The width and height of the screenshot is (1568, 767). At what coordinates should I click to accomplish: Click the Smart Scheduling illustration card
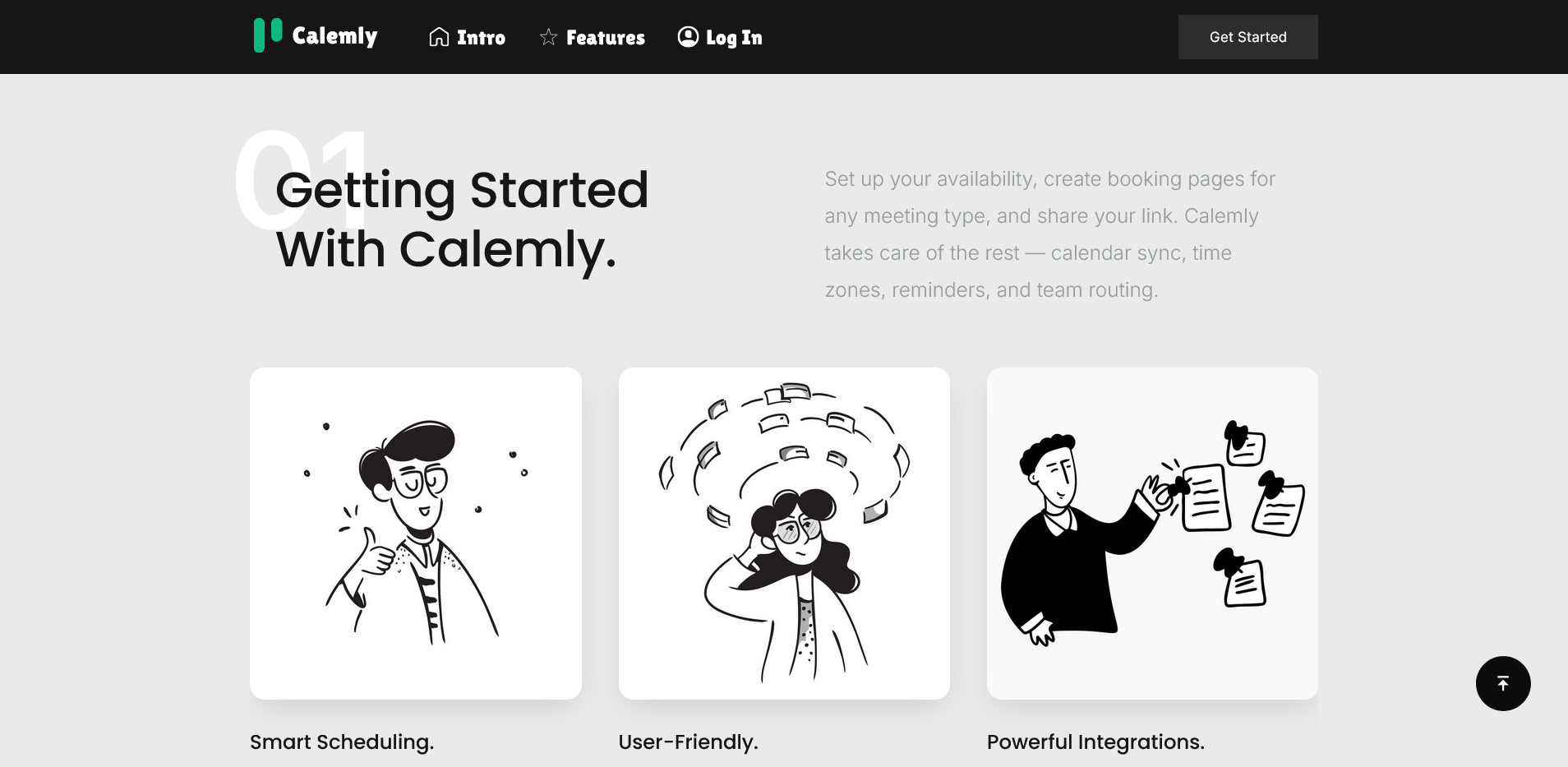(x=415, y=533)
